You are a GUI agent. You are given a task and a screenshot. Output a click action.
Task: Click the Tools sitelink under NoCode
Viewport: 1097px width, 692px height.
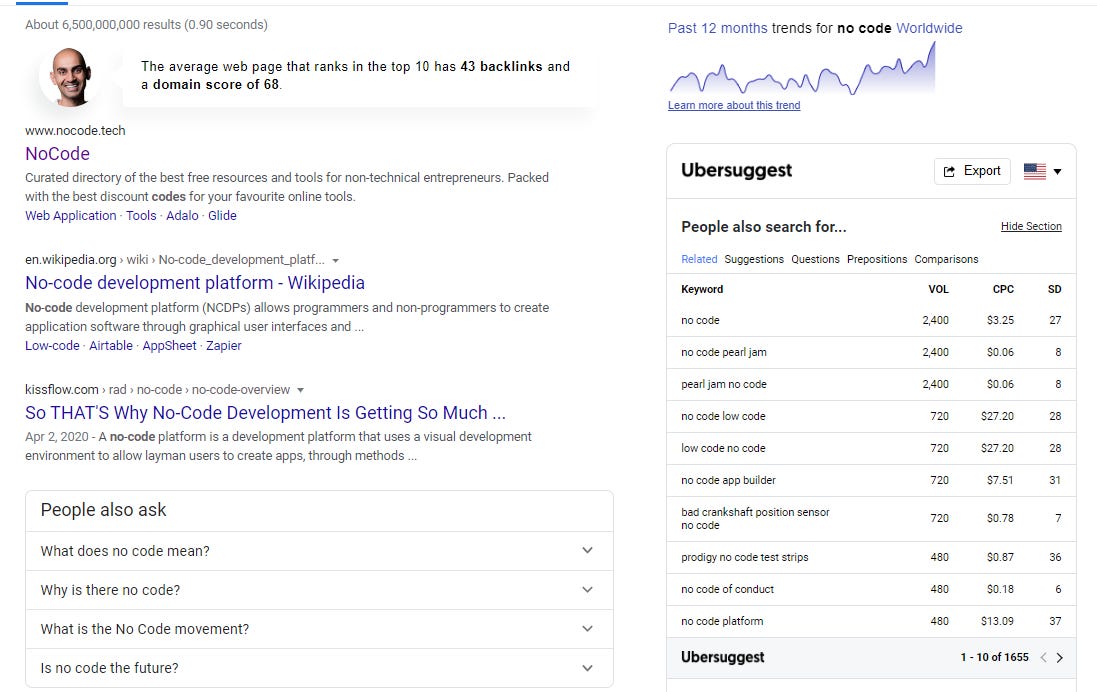pos(141,216)
